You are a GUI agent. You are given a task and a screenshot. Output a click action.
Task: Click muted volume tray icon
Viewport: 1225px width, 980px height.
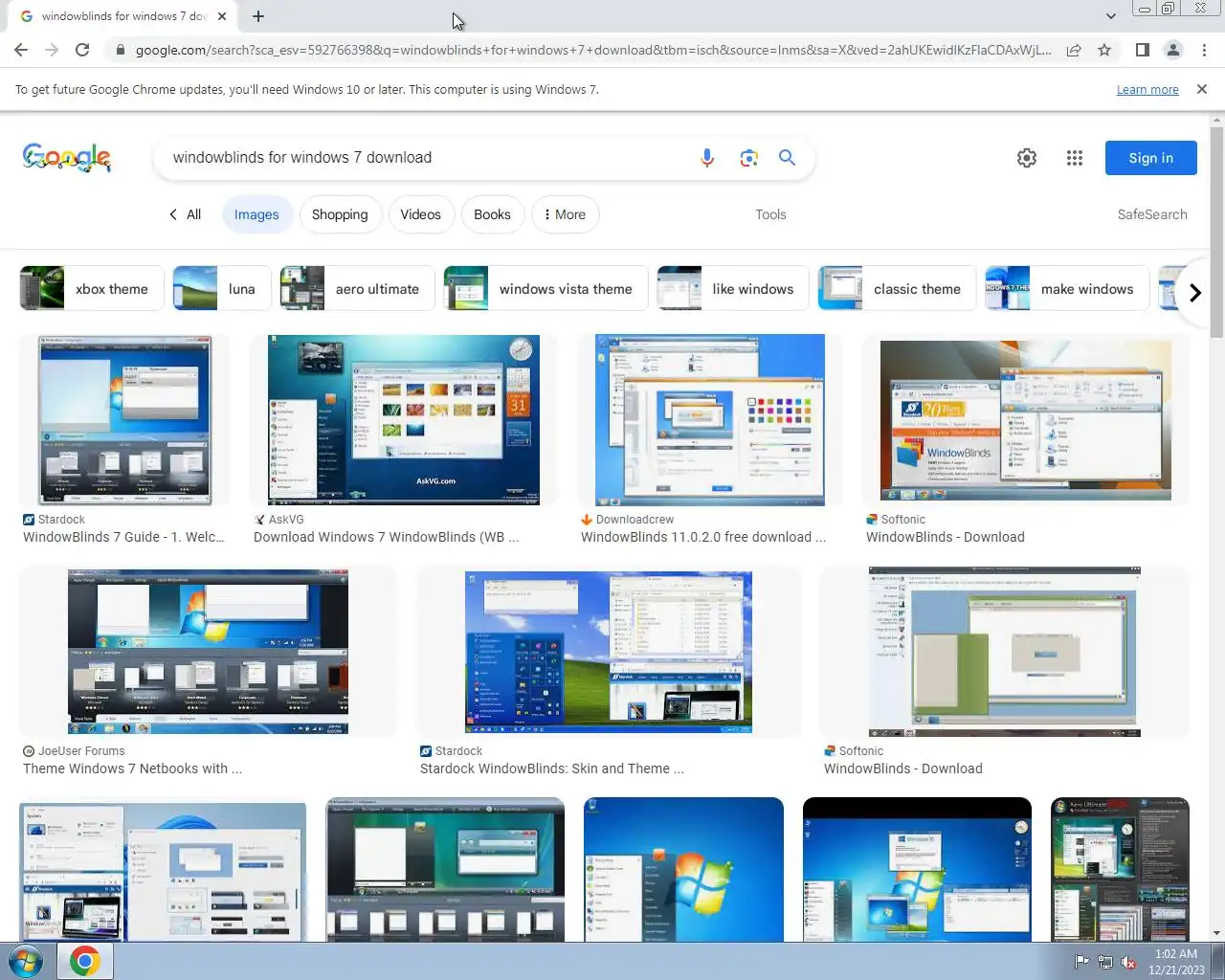click(x=1128, y=962)
